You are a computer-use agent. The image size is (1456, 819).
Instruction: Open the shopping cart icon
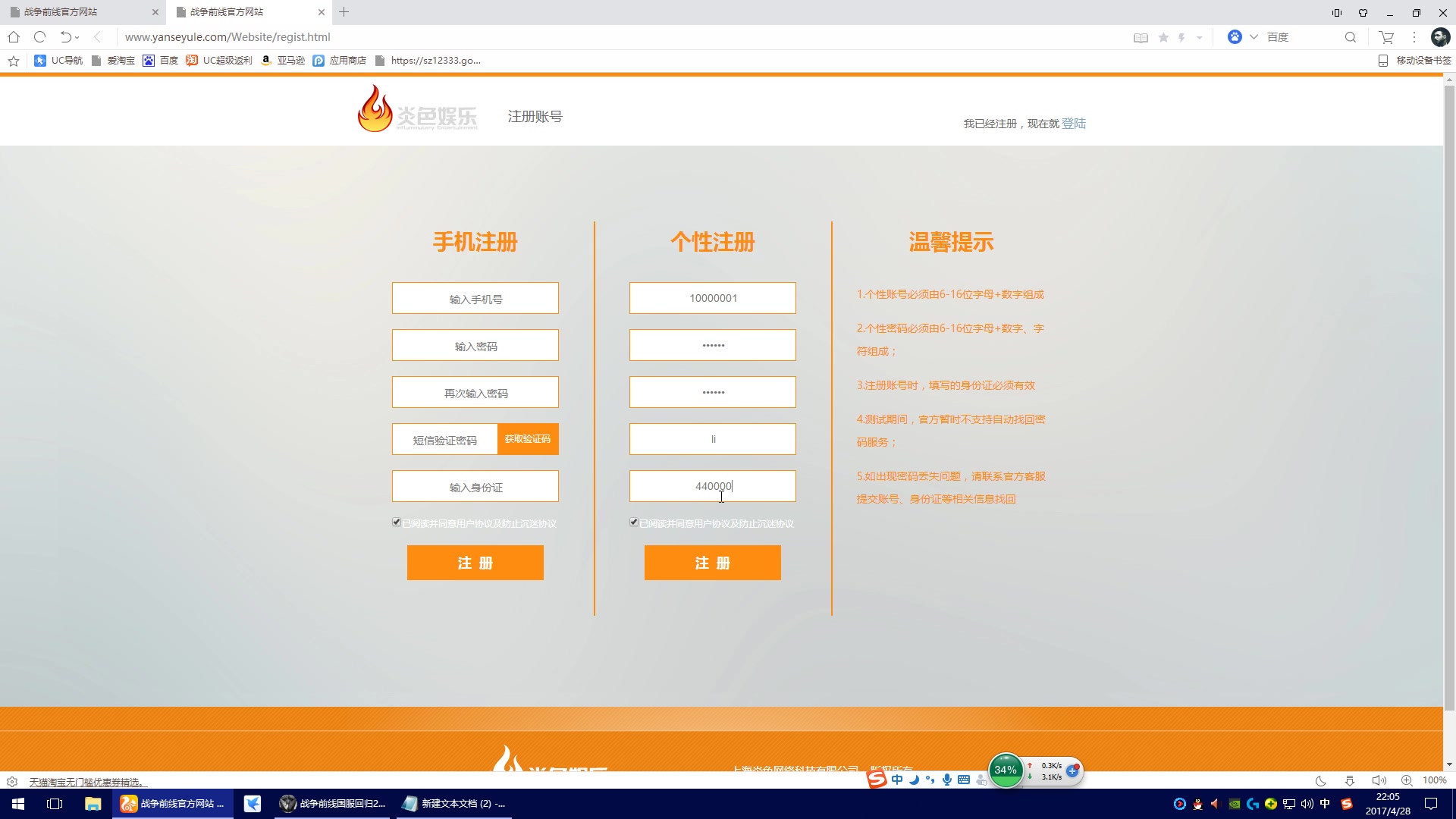1387,37
